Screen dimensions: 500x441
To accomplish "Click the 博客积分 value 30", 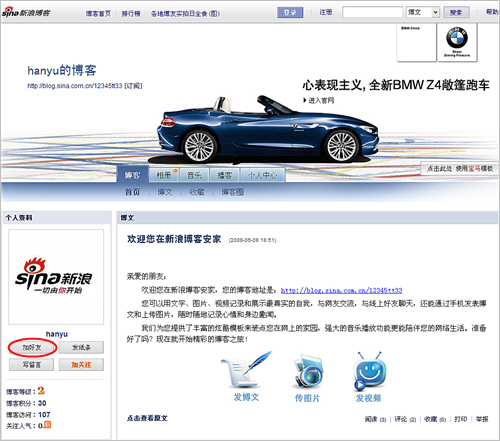I will [x=42, y=403].
